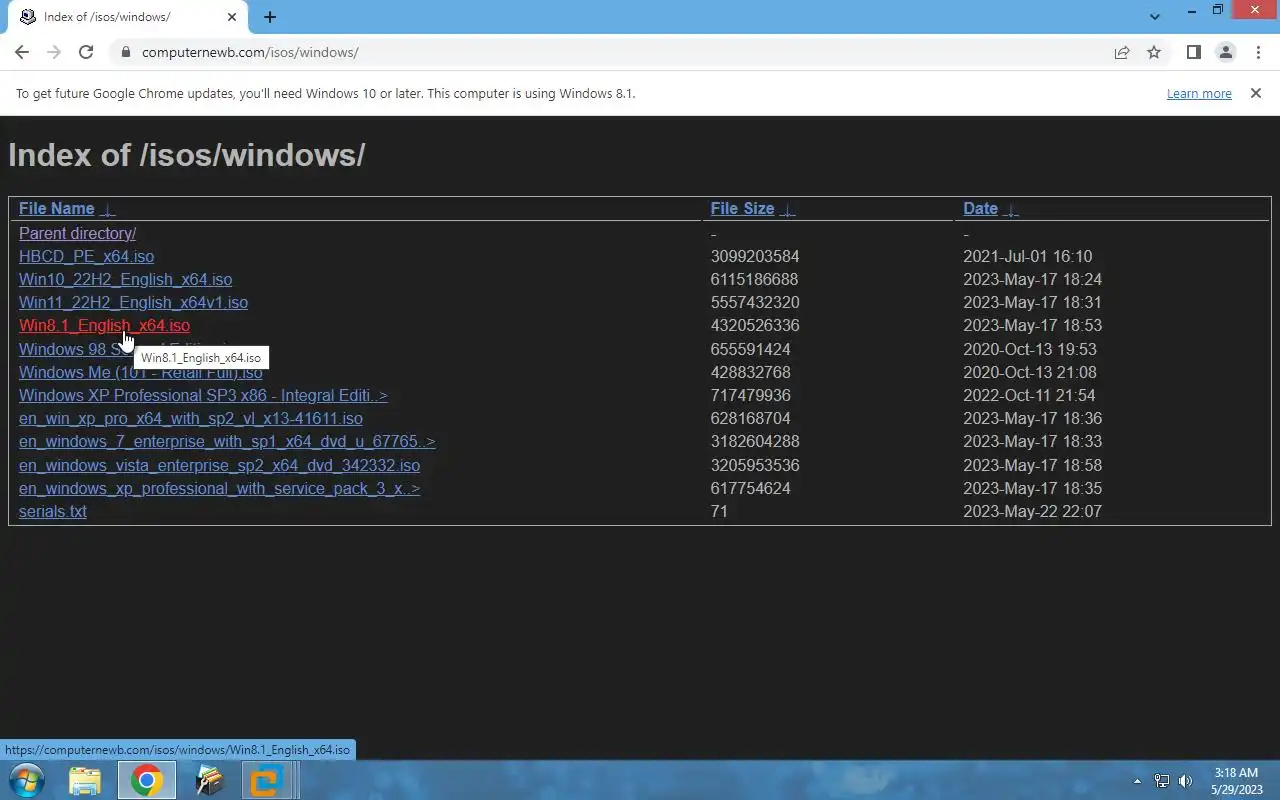Image resolution: width=1280 pixels, height=800 pixels.
Task: Open the Learn more link
Action: (x=1199, y=93)
